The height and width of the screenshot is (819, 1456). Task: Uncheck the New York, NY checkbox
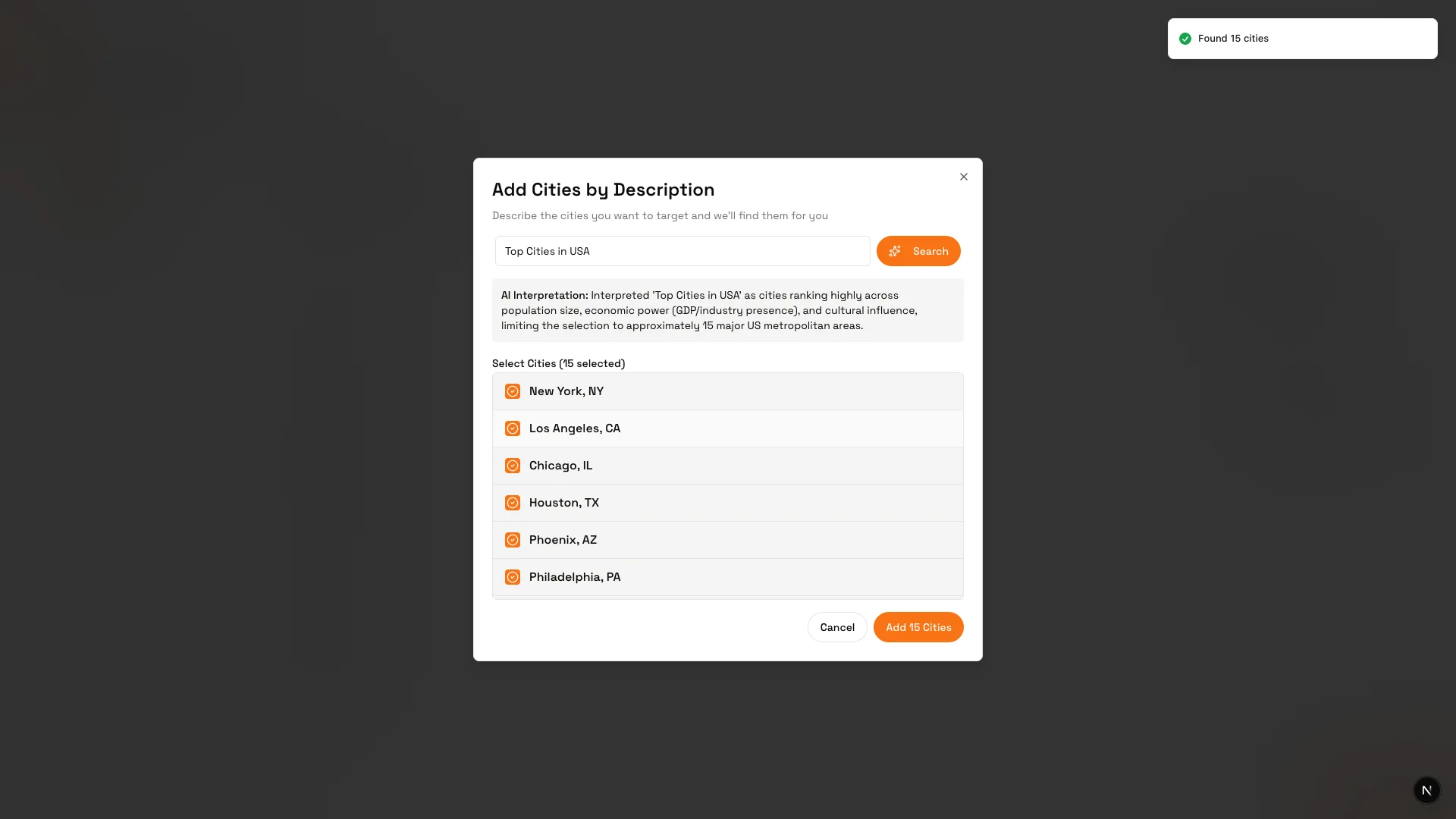coord(513,391)
